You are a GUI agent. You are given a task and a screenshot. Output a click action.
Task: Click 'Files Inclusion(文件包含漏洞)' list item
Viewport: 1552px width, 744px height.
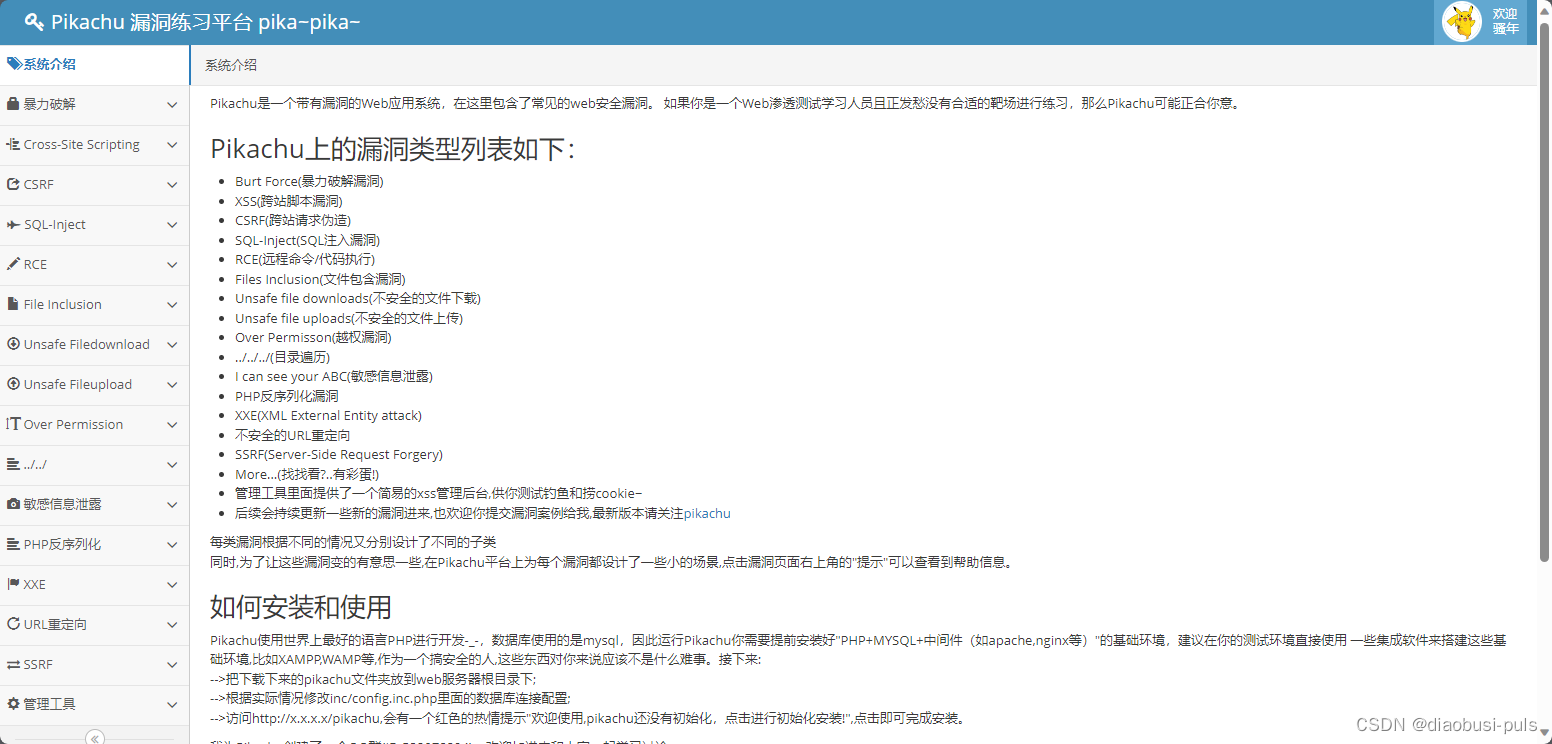[x=320, y=279]
